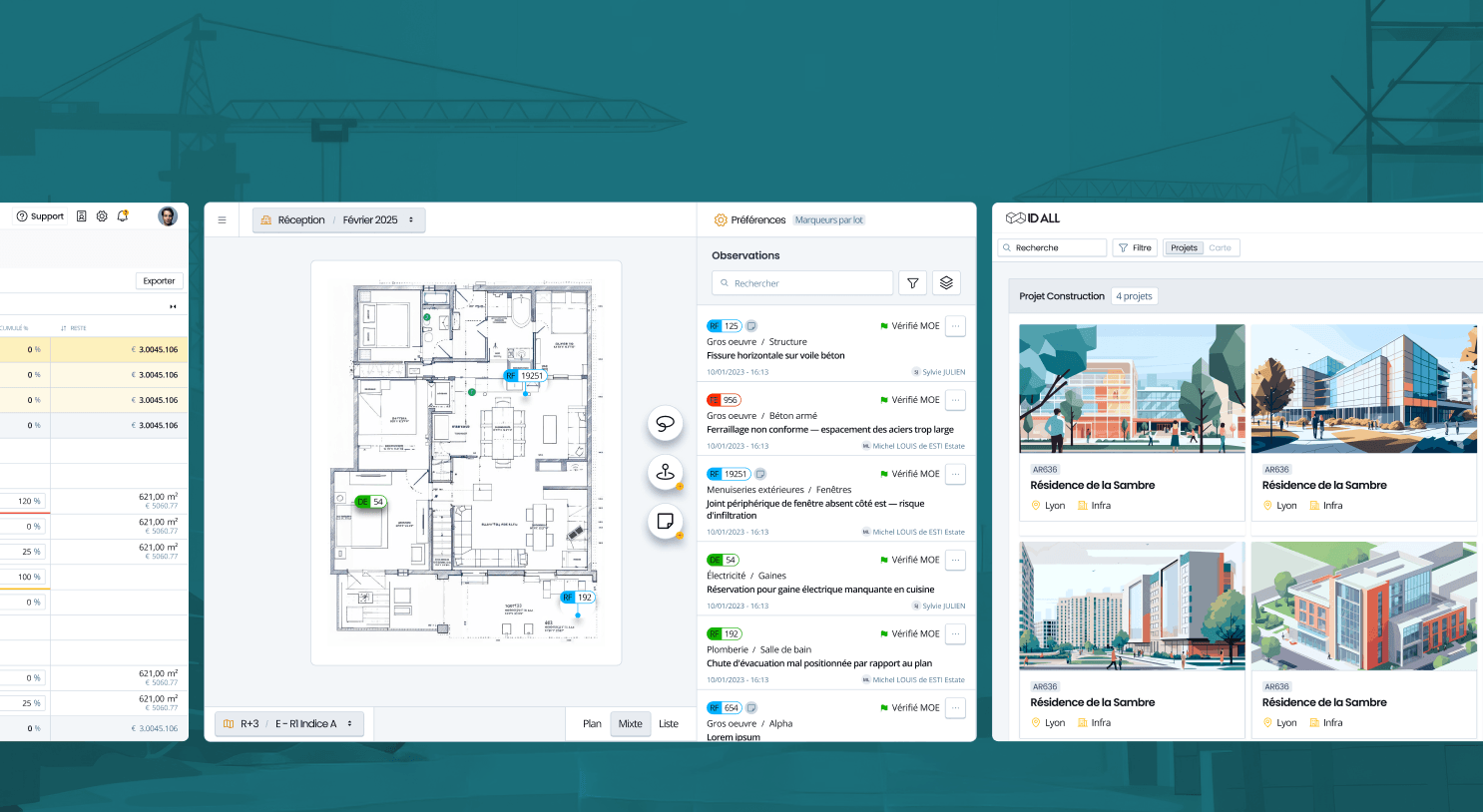
Task: Open the notifications bell
Action: point(122,215)
